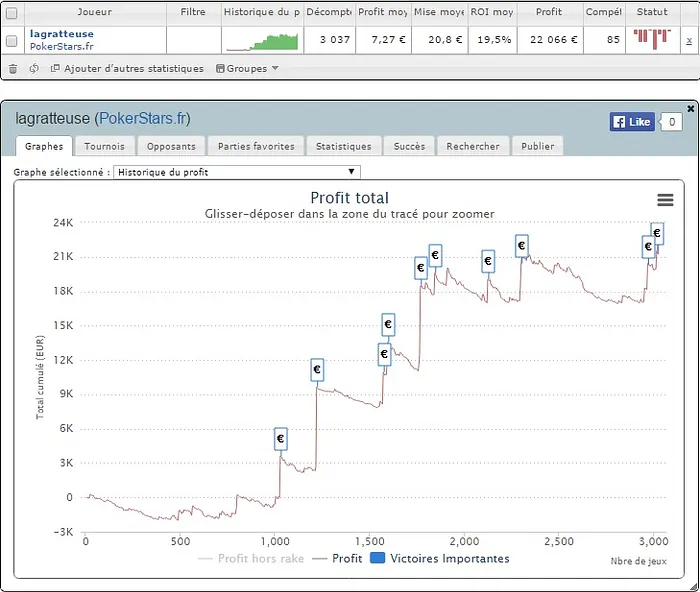Switch to the Opposants tab
Image resolution: width=700 pixels, height=592 pixels.
pos(171,146)
